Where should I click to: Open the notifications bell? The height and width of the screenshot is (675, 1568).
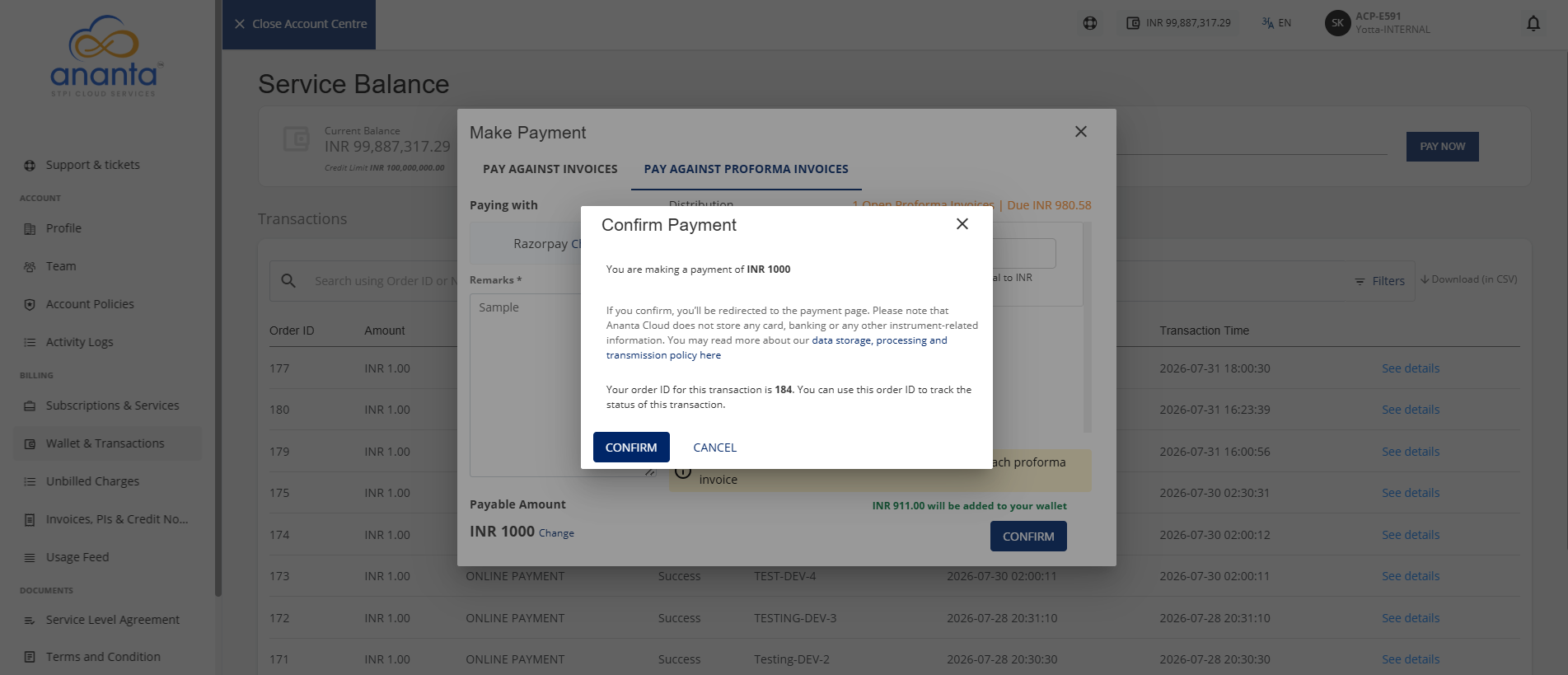click(x=1533, y=23)
